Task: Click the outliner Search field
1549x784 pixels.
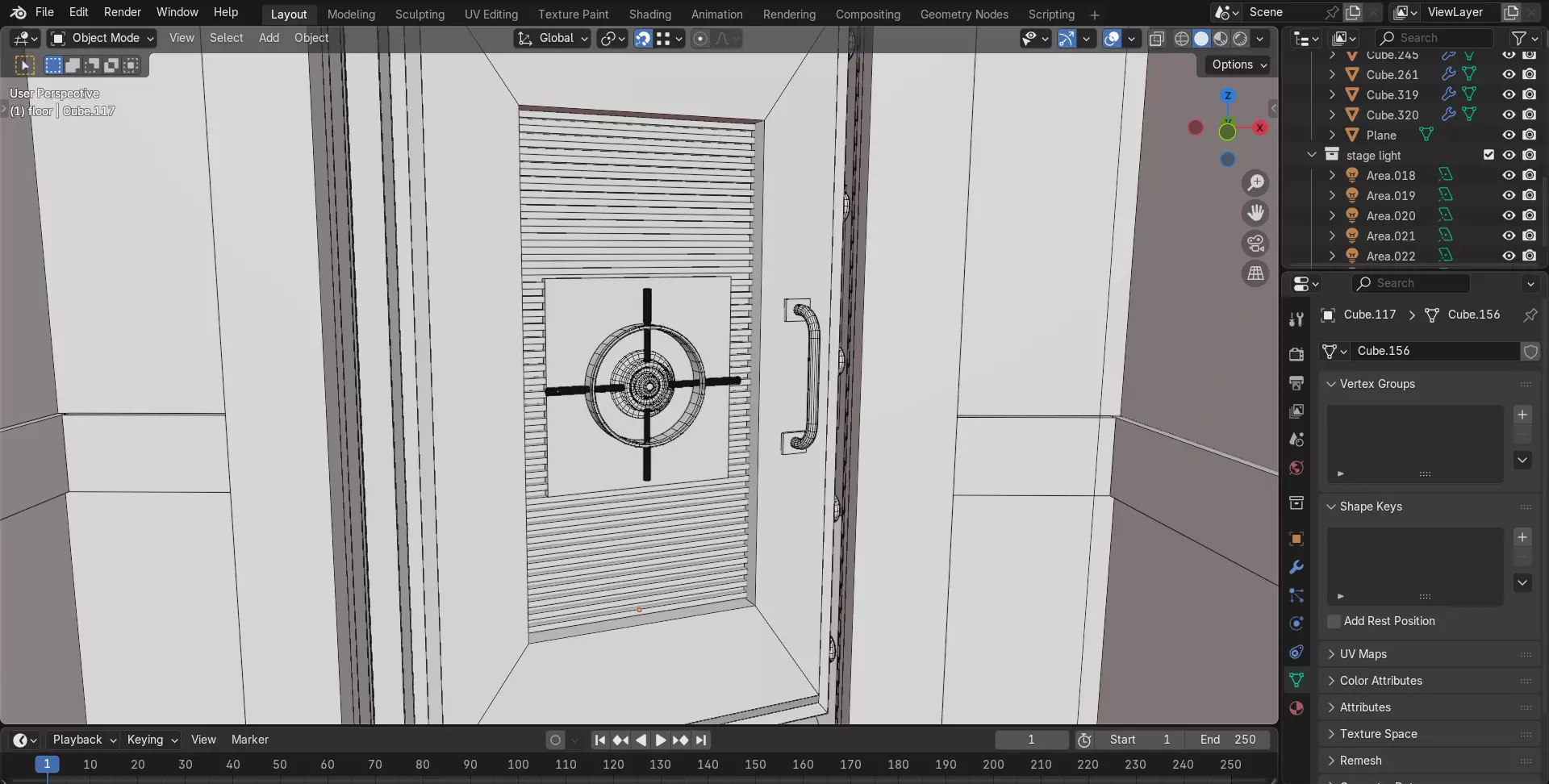Action: tap(1434, 38)
